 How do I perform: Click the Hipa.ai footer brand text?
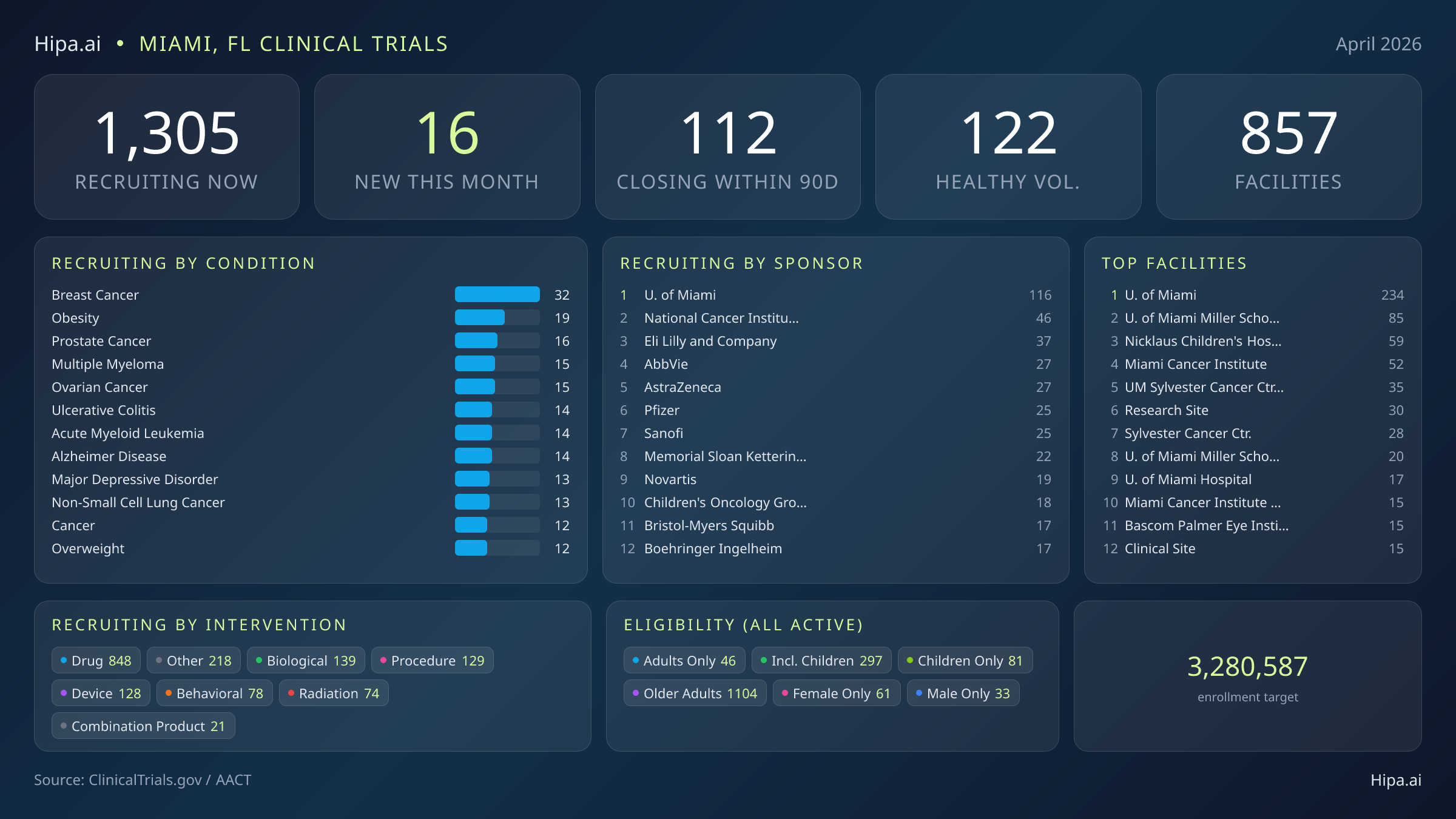[x=1396, y=780]
